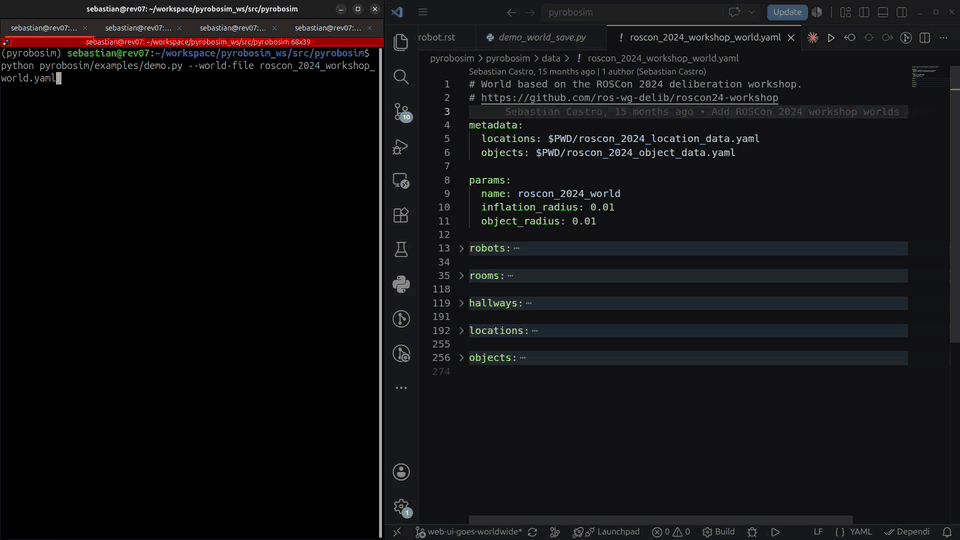Click line number 9 in the gutter
Screen dimensions: 960x540
pyautogui.click(x=447, y=193)
